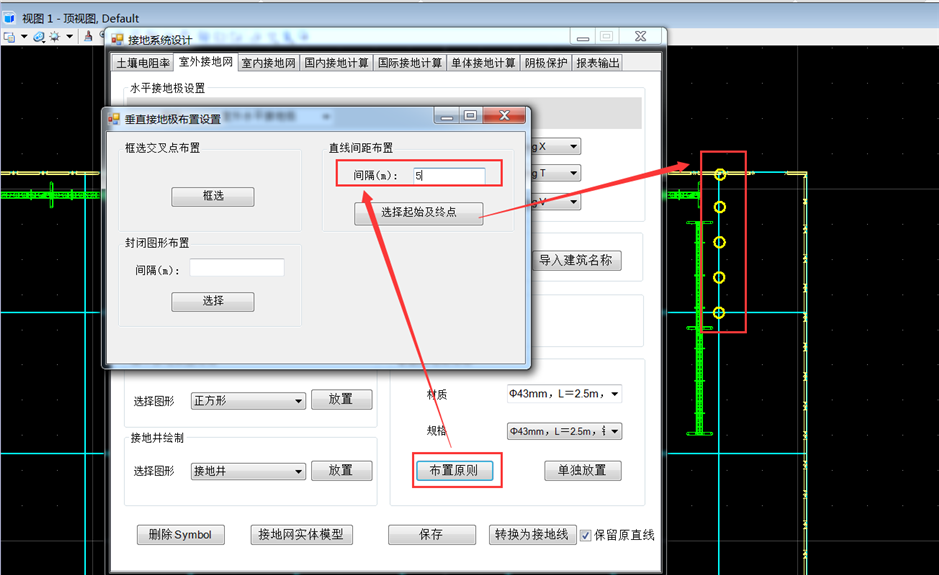The width and height of the screenshot is (939, 575).
Task: Click the 水平接地极设置 label
Action: pyautogui.click(x=168, y=88)
